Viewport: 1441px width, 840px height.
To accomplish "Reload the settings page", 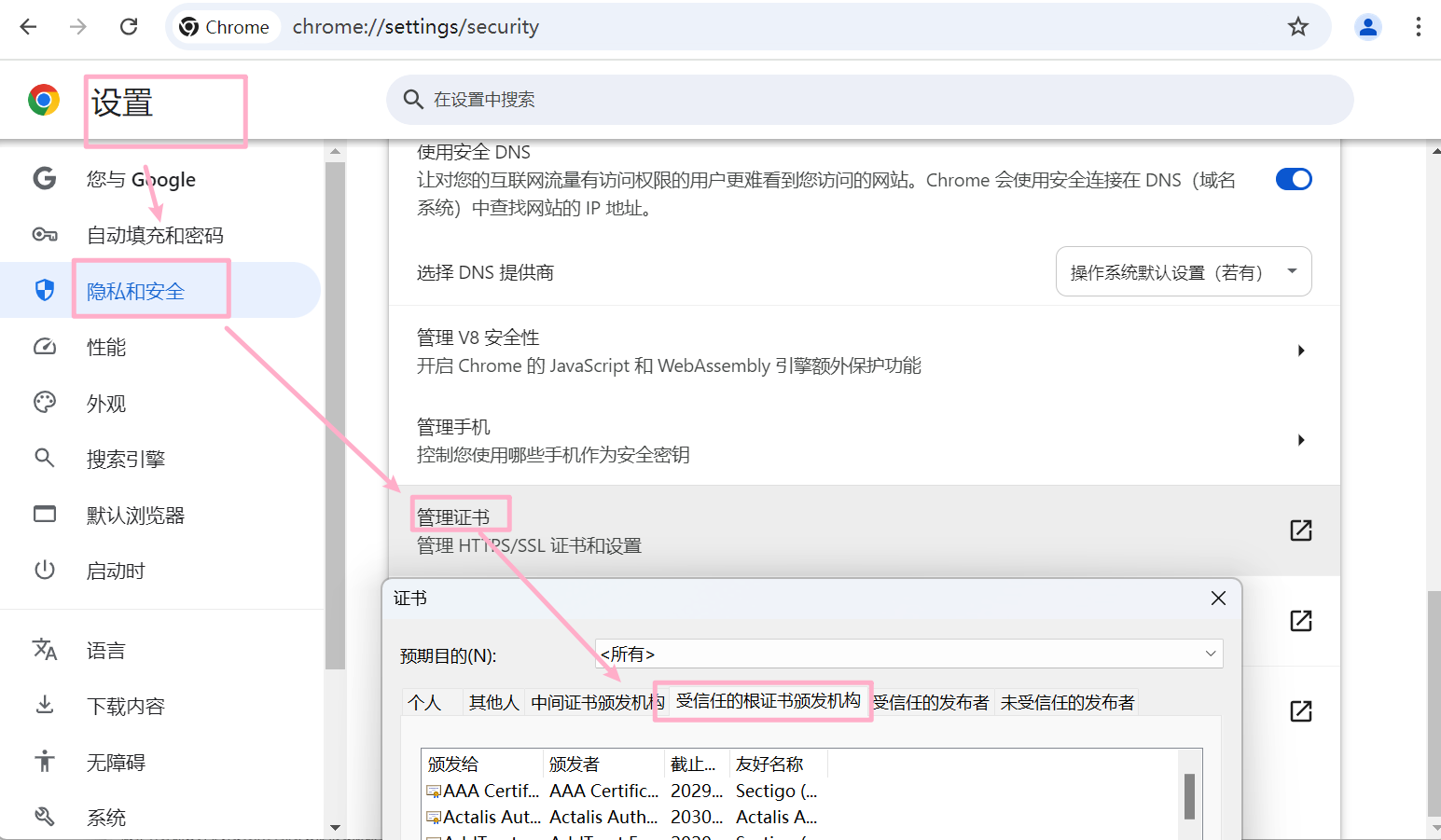I will click(129, 27).
